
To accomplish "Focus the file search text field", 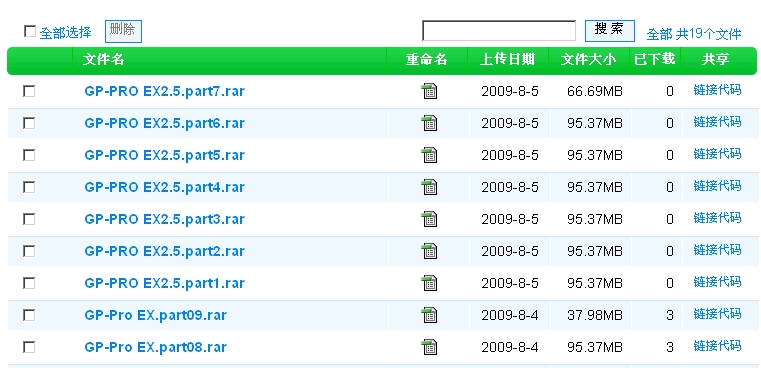I will pyautogui.click(x=499, y=31).
